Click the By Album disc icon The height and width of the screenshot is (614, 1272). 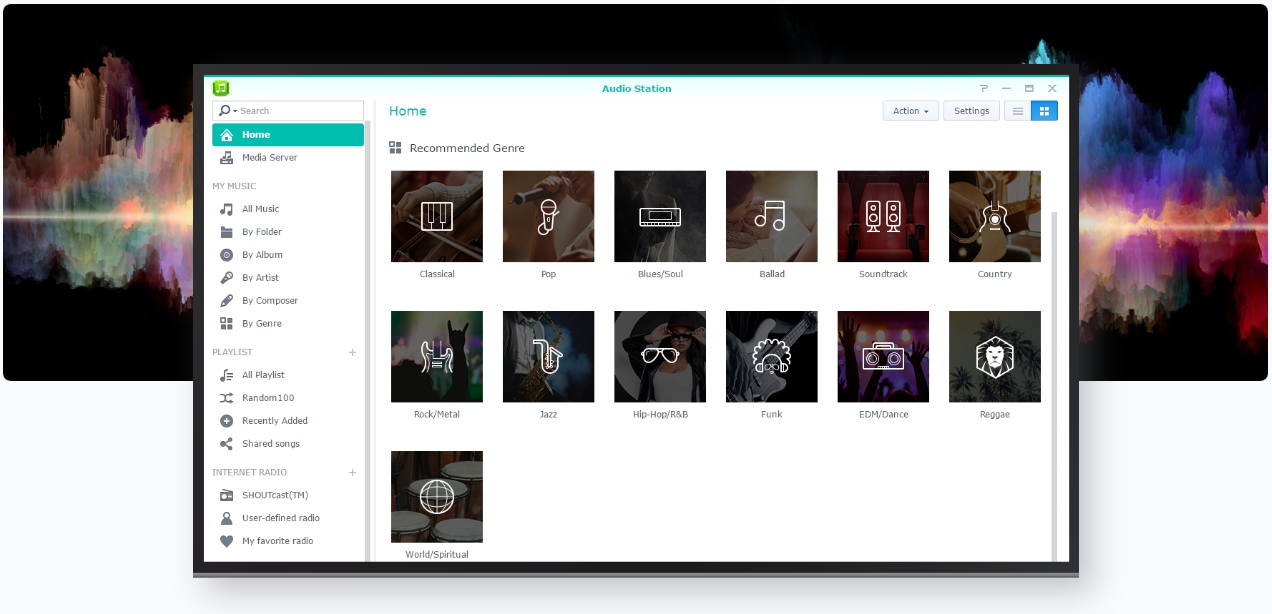[x=226, y=255]
